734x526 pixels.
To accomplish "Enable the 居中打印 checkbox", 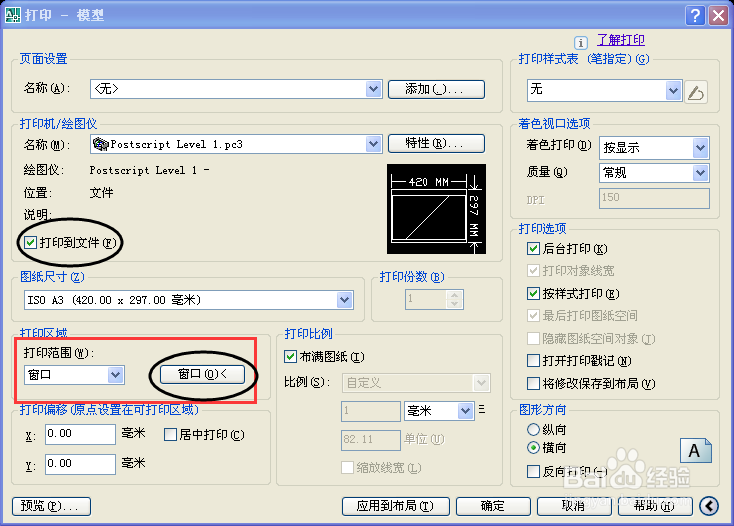I will (170, 435).
